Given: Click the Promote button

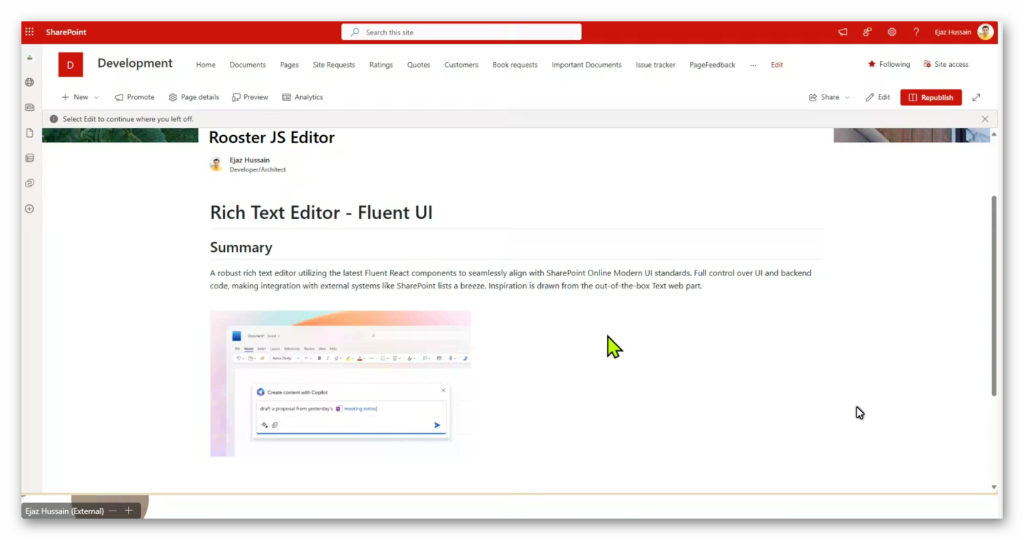Looking at the screenshot, I should (135, 97).
